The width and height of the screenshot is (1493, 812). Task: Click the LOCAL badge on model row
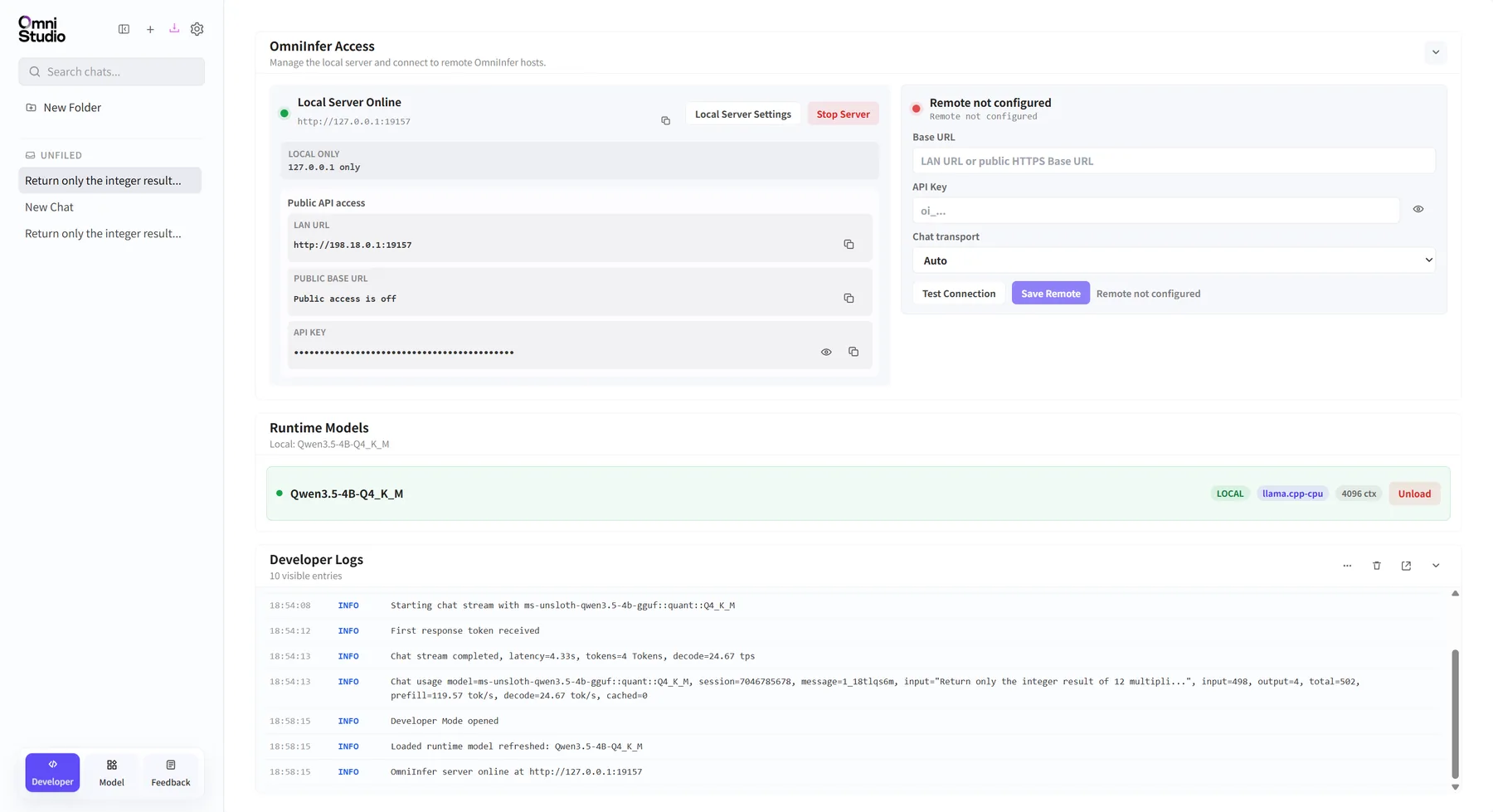pos(1230,494)
